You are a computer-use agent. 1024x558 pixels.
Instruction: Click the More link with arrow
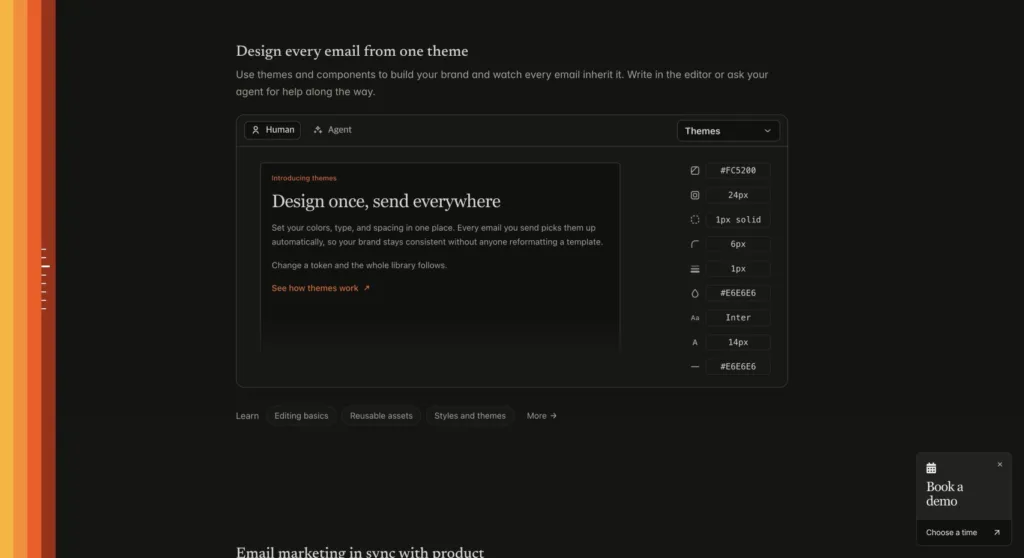coord(541,416)
